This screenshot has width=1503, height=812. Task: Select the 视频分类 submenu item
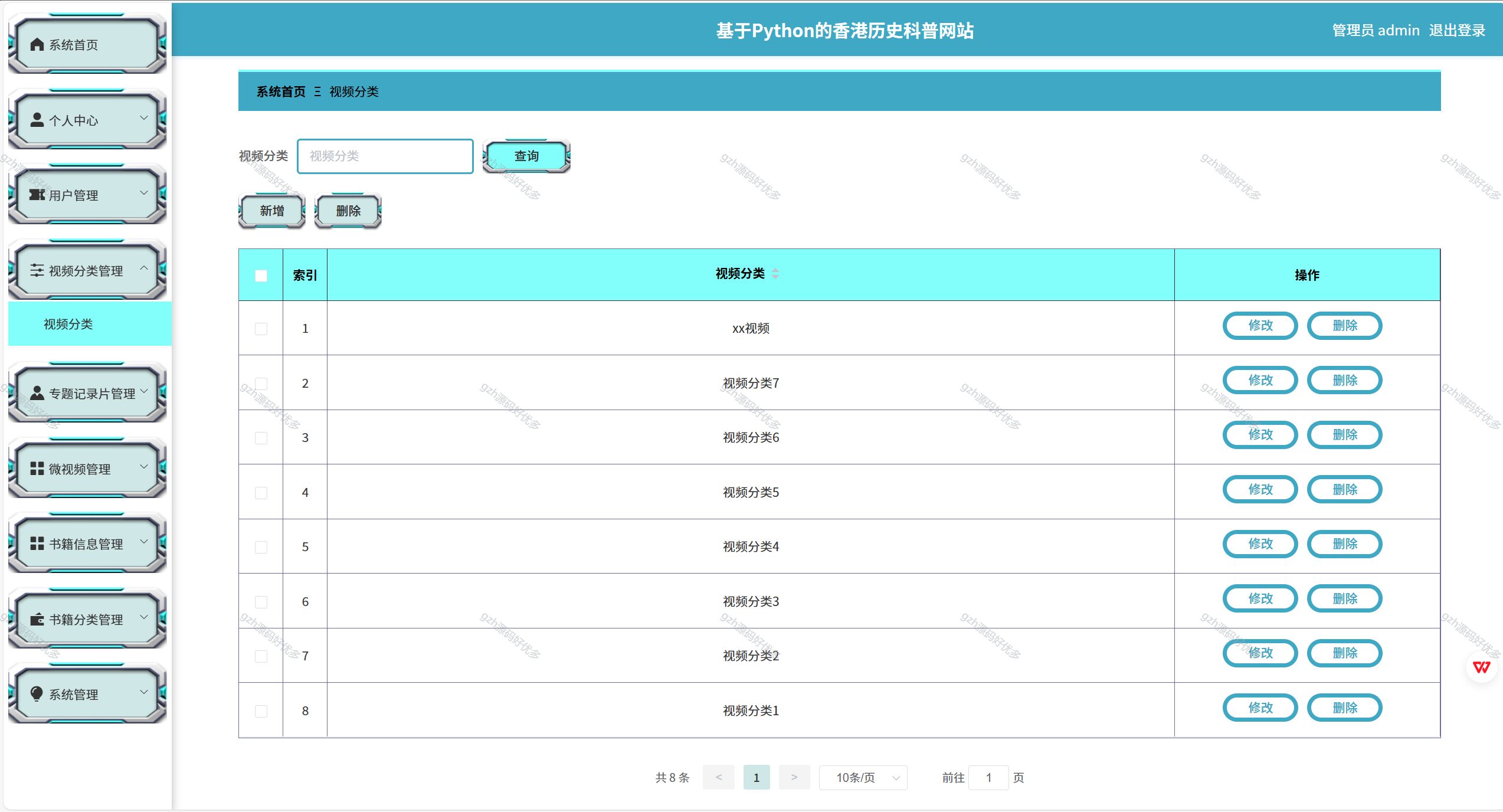90,324
